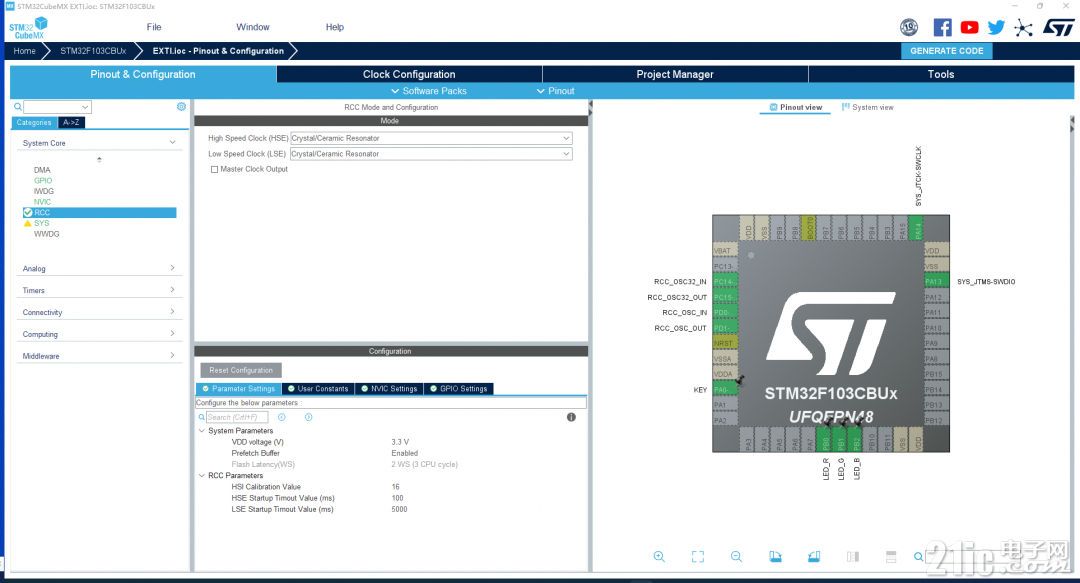
Task: Select NVIC in System Core list
Action: (43, 202)
